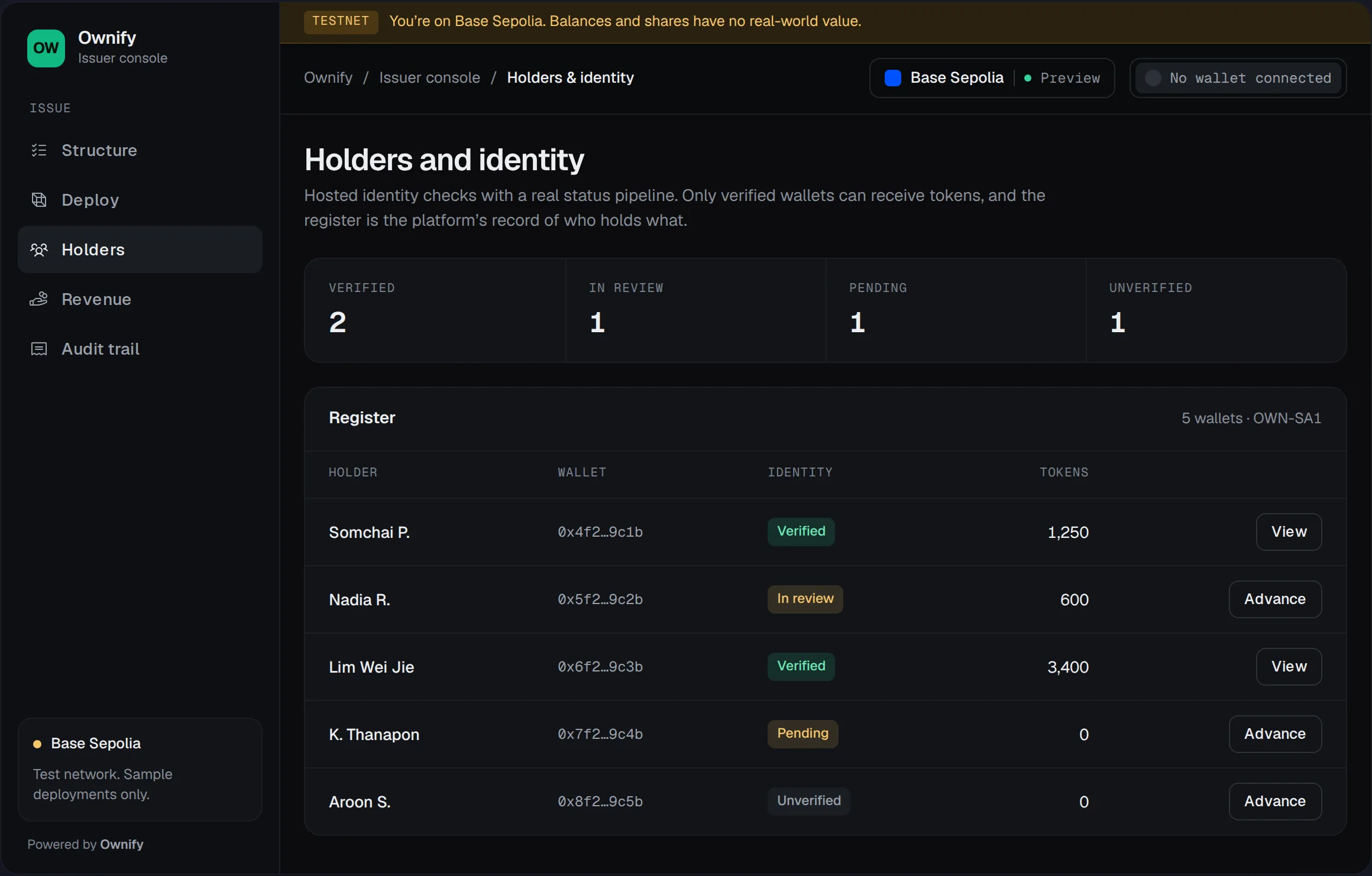Click the Holders people icon
The image size is (1372, 876).
(39, 249)
